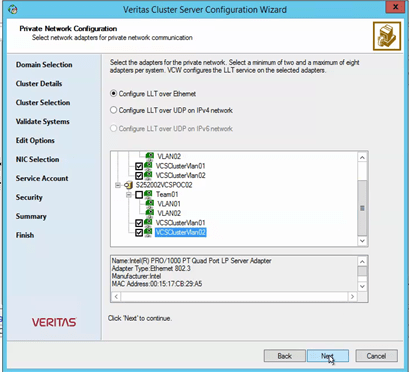Uncheck the highlighted VCSClusterVlan02 checkbox
Screen dimensions: 409x372
139,233
